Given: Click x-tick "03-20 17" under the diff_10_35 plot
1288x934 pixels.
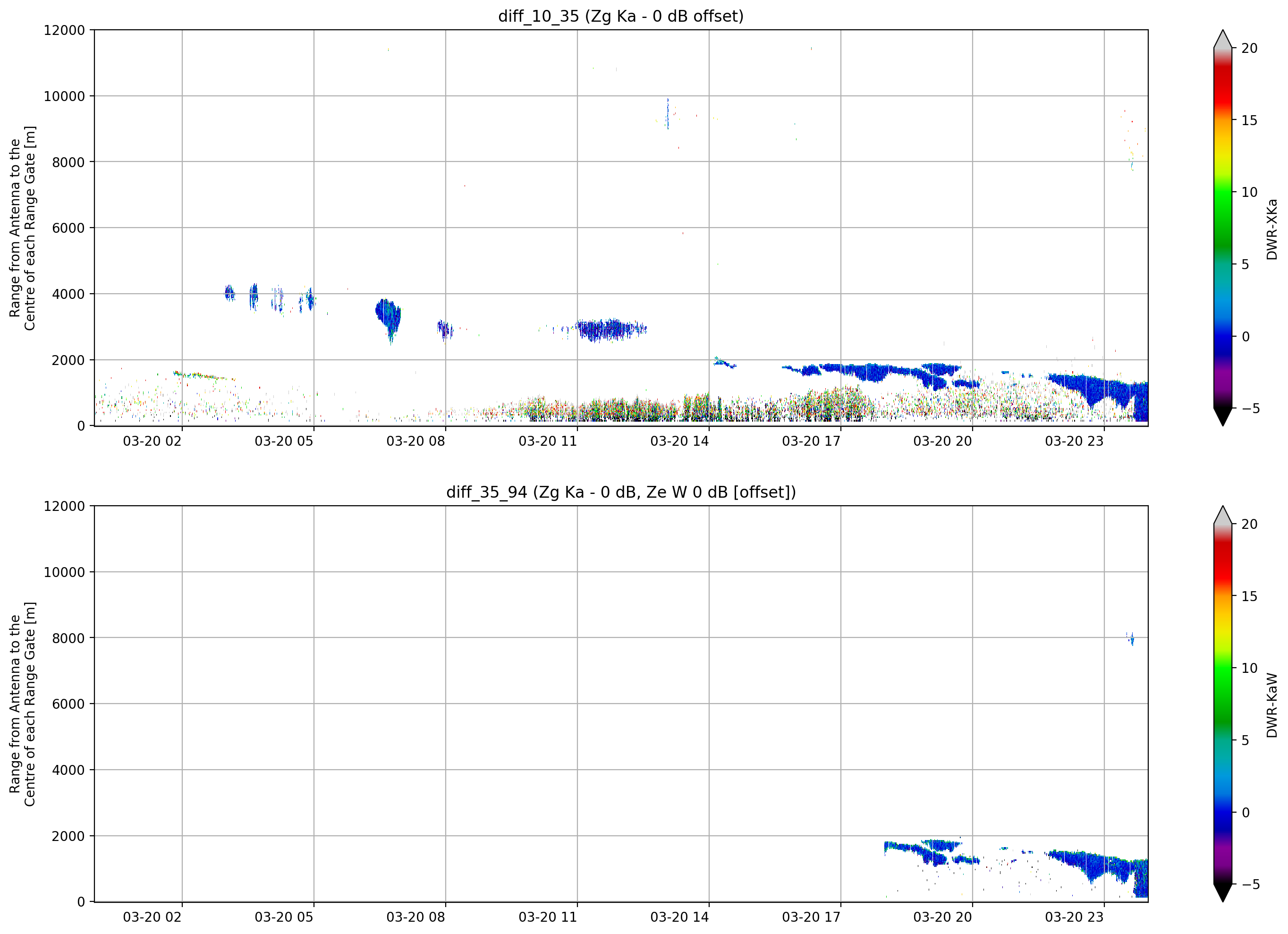Looking at the screenshot, I should coord(811,442).
